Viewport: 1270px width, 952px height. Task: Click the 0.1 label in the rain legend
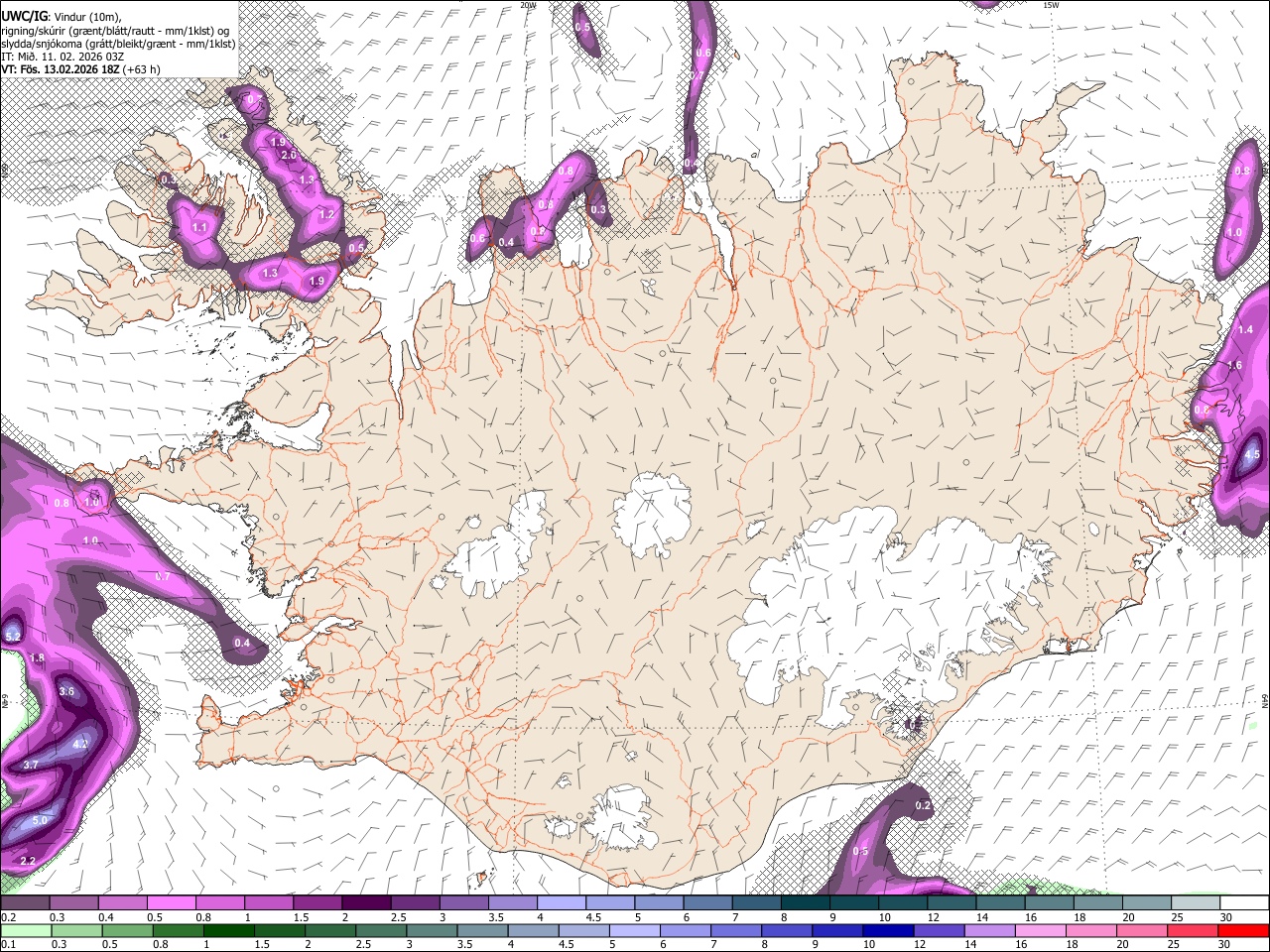pos(8,945)
